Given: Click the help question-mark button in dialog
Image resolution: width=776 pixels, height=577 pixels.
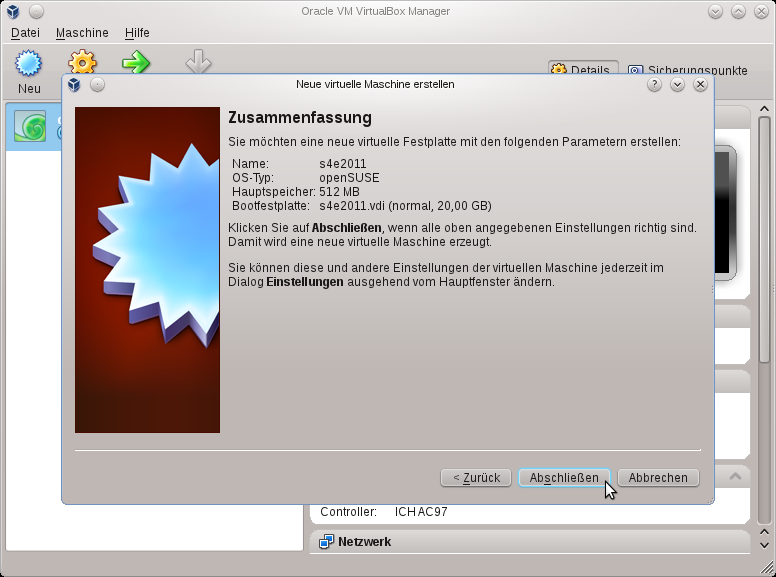Looking at the screenshot, I should (x=654, y=85).
